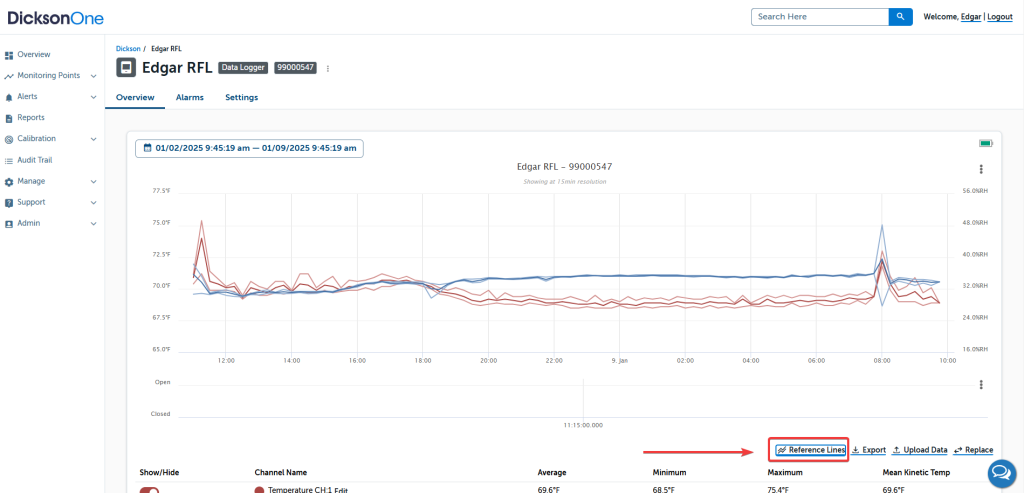Open the chart options three-dot menu
Image resolution: width=1024 pixels, height=493 pixels.
point(981,169)
